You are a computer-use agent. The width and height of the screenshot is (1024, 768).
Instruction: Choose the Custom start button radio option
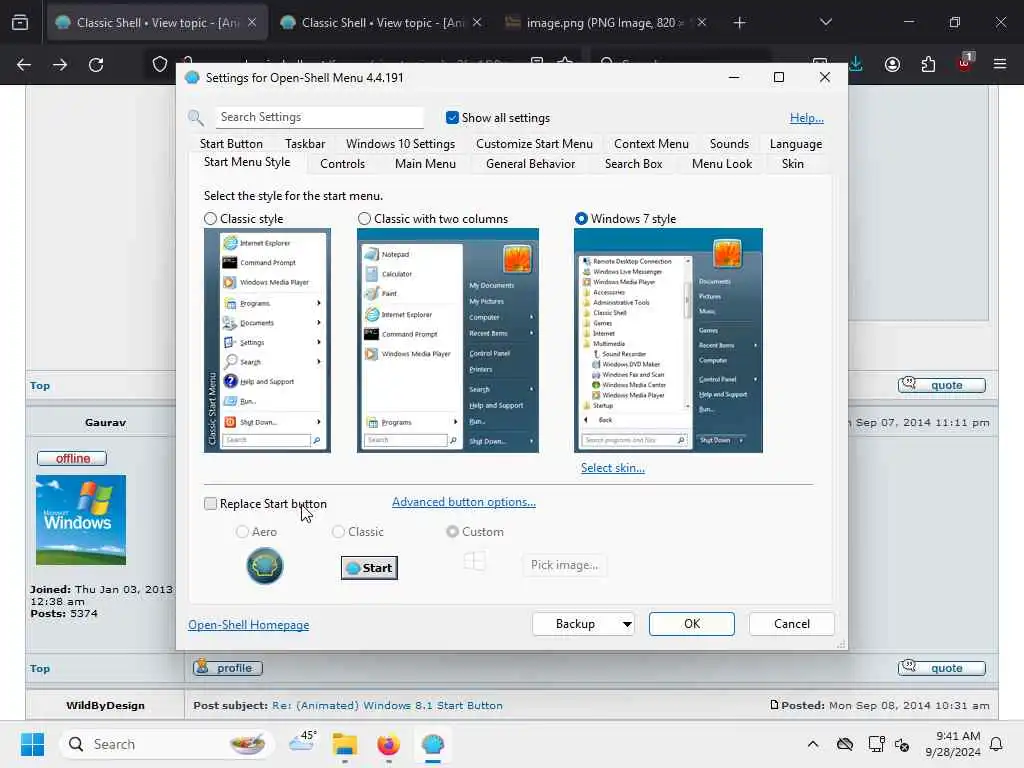tap(452, 532)
